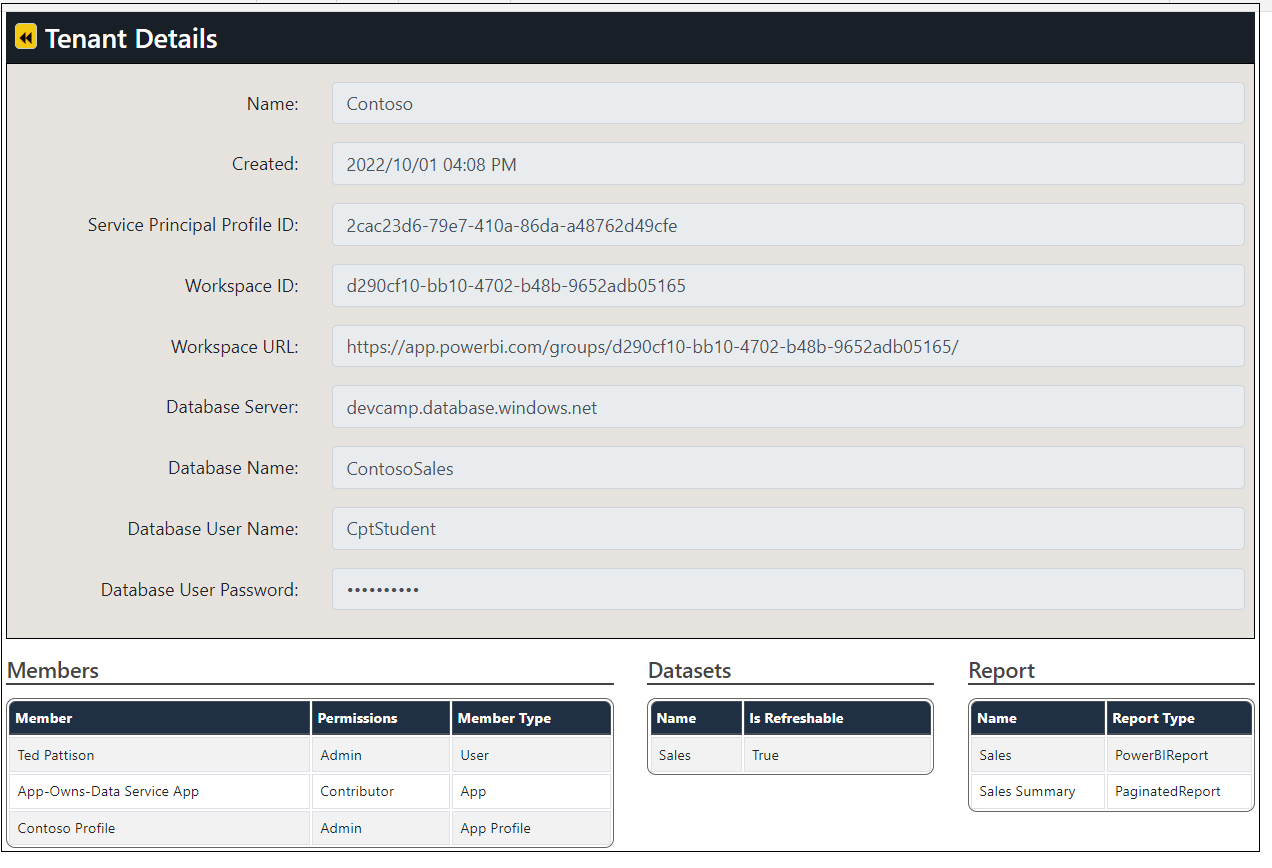Click the Members section heading
The image size is (1272, 868).
[x=53, y=670]
